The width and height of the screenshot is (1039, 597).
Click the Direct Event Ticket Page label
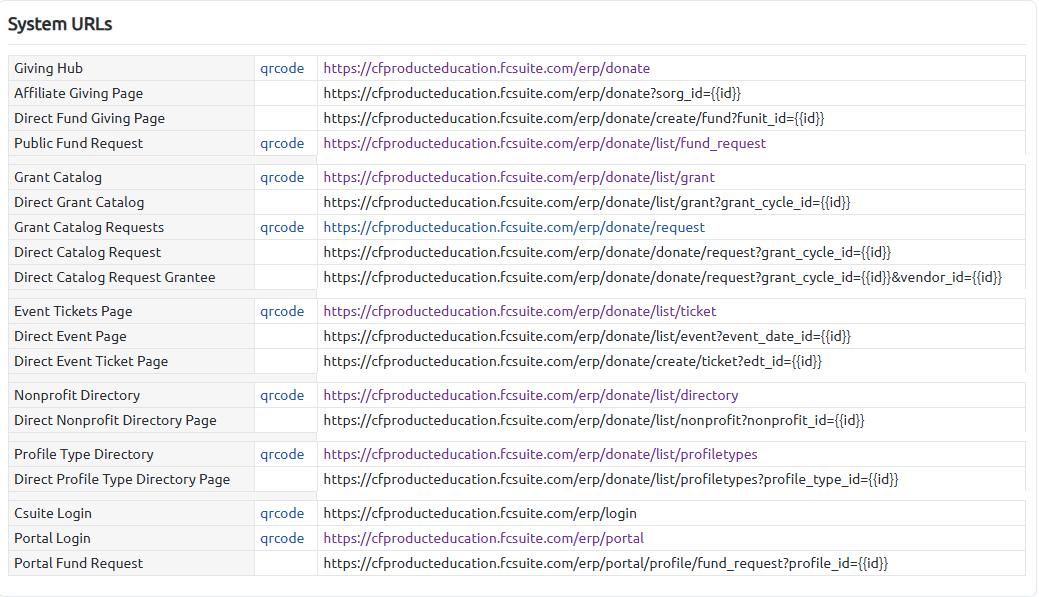pyautogui.click(x=91, y=362)
